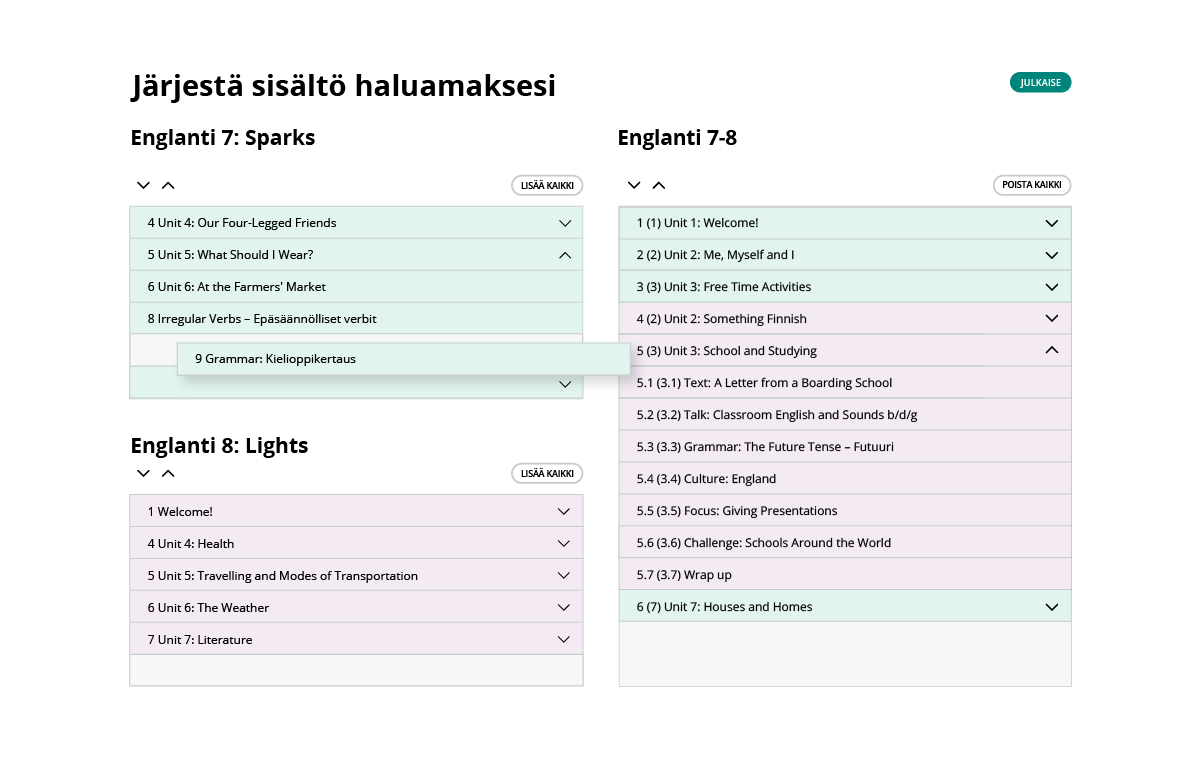1201x759 pixels.
Task: Click the Julkaise button
Action: [x=1040, y=83]
